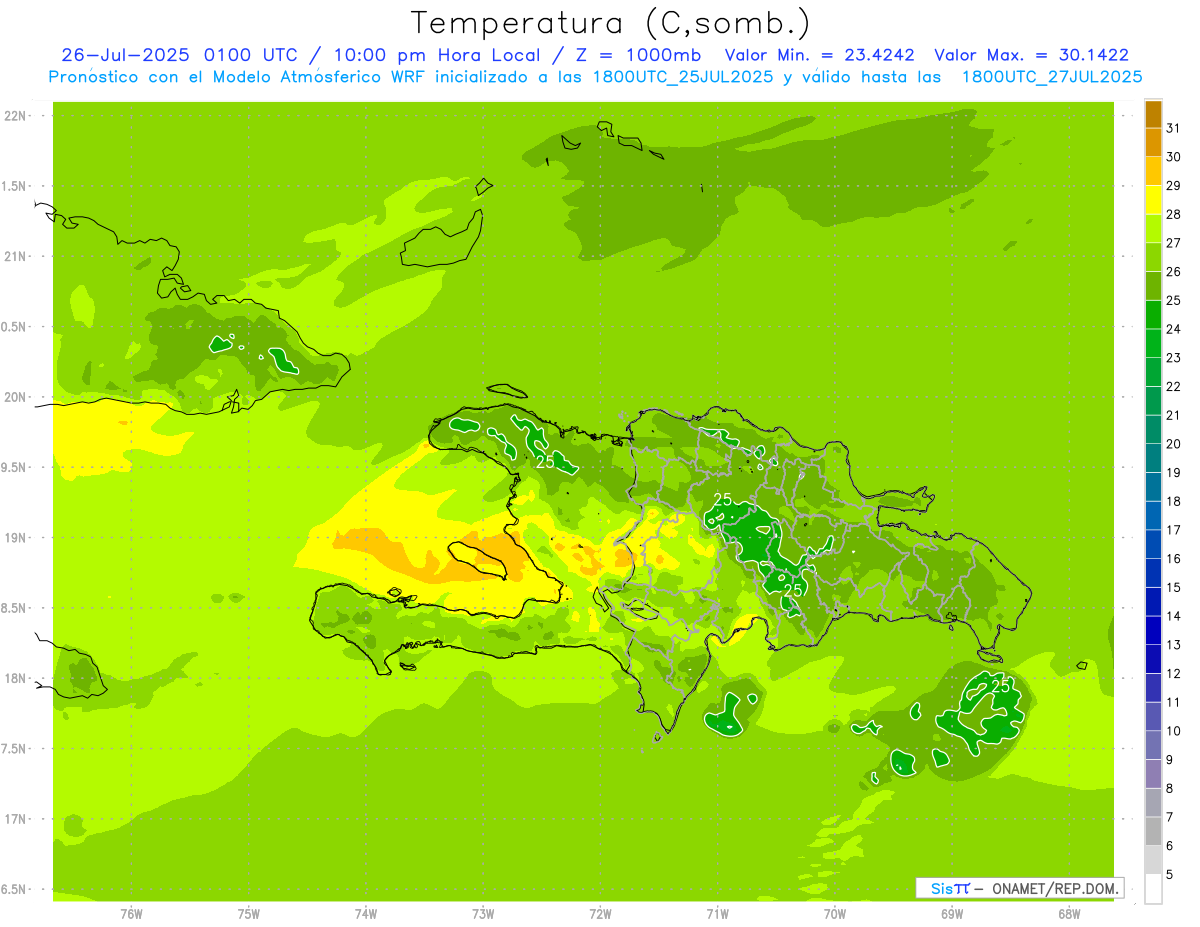This screenshot has width=1200, height=927.
Task: Click the legend value "11"
Action: click(1174, 703)
